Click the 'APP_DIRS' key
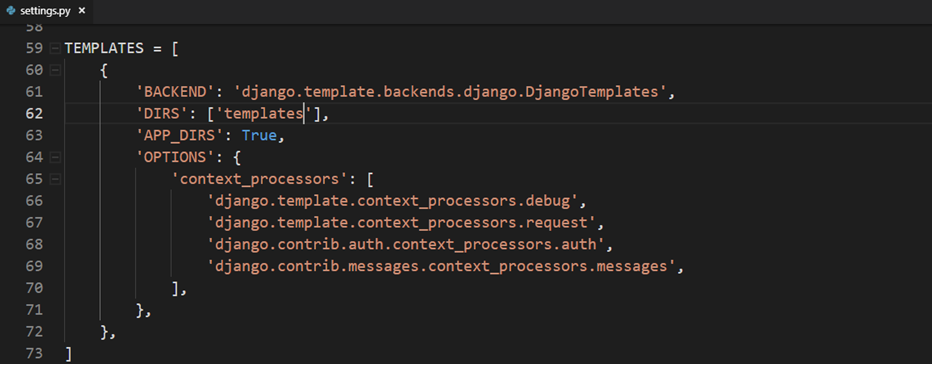This screenshot has width=932, height=366. (x=181, y=135)
